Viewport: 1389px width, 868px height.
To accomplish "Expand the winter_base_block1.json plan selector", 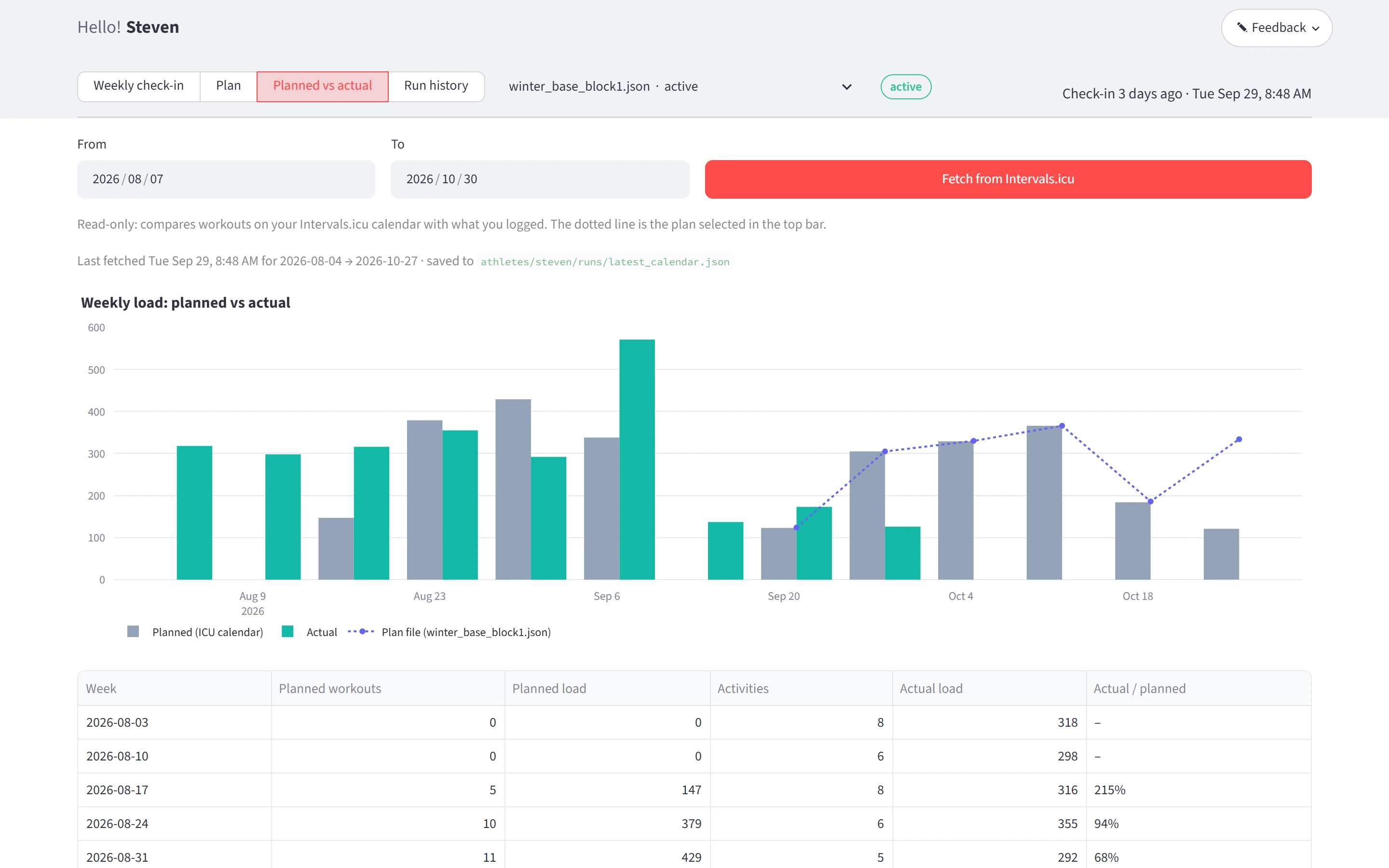I will click(x=680, y=87).
